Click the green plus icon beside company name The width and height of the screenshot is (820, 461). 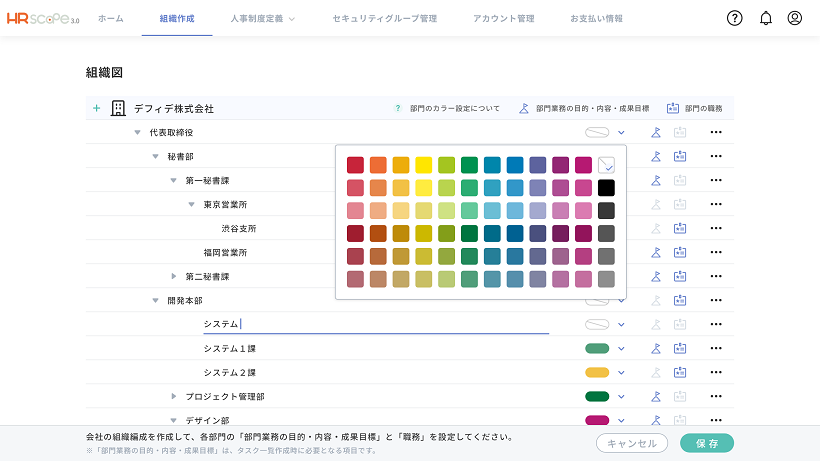tap(96, 108)
